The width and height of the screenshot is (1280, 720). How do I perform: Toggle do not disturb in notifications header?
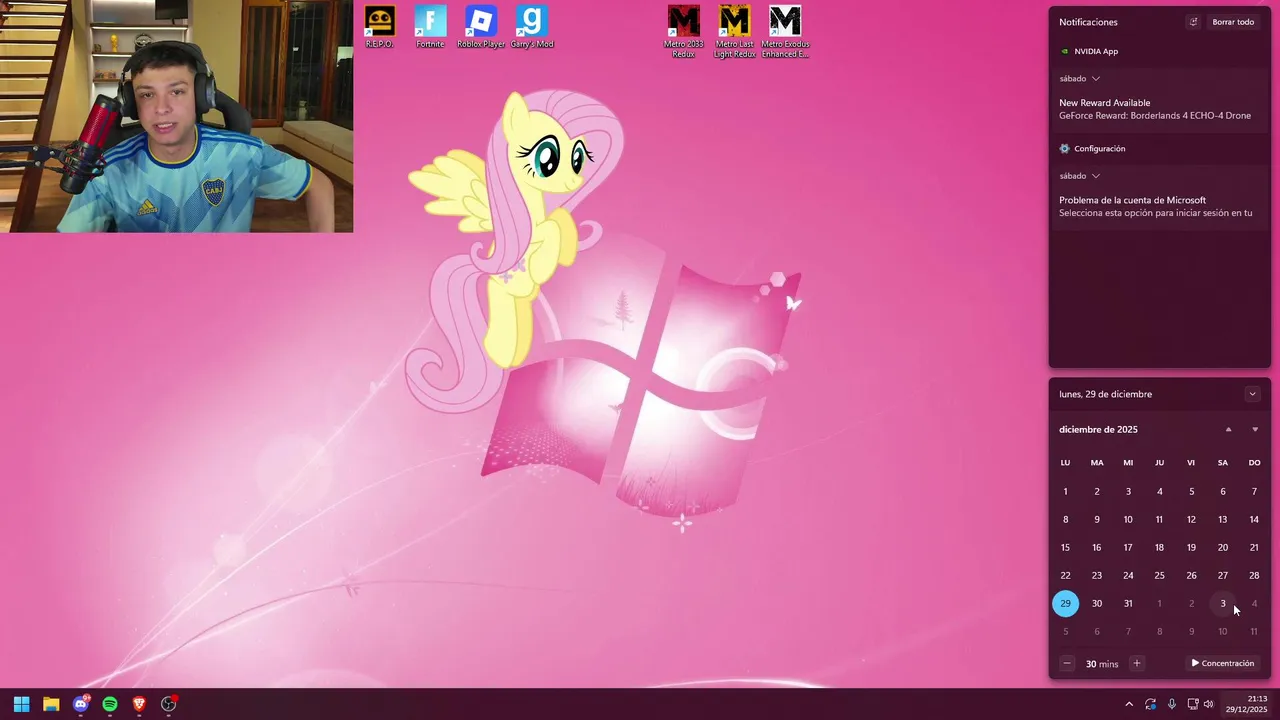[1193, 22]
